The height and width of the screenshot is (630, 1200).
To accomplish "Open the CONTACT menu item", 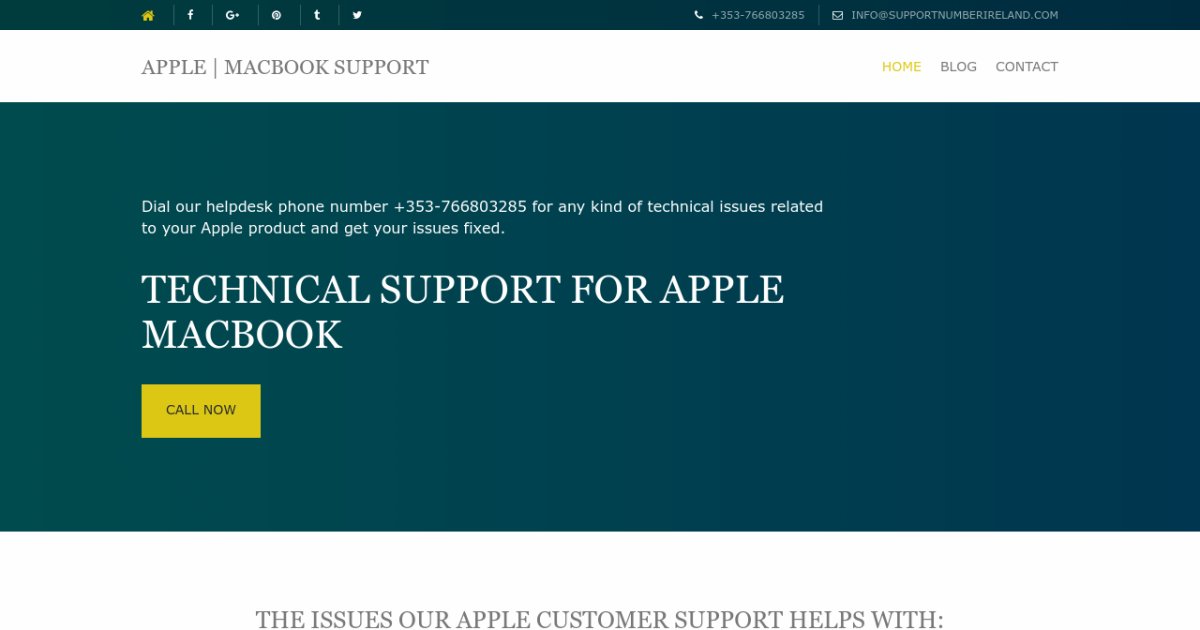I will pos(1026,66).
